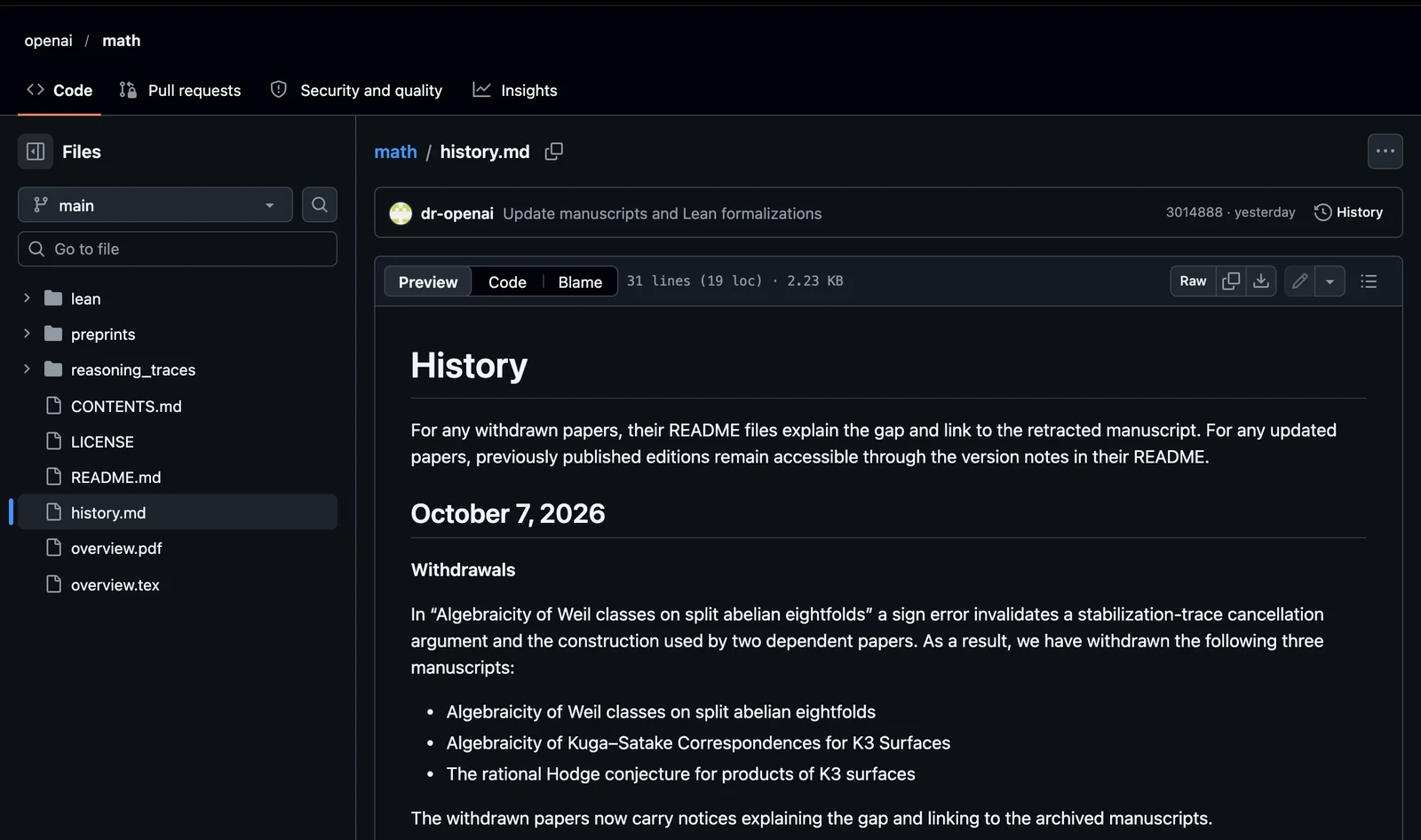Open overview.tex in file tree
The image size is (1421, 840).
115,584
